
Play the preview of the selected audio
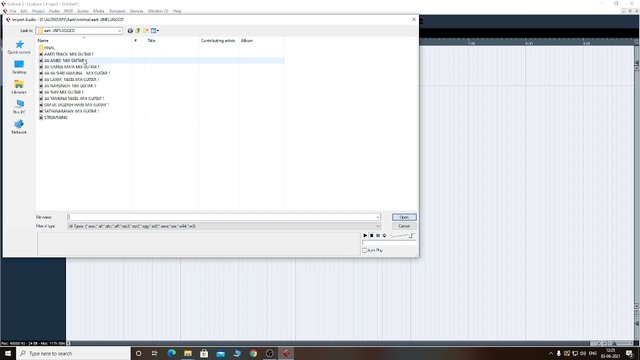point(365,236)
